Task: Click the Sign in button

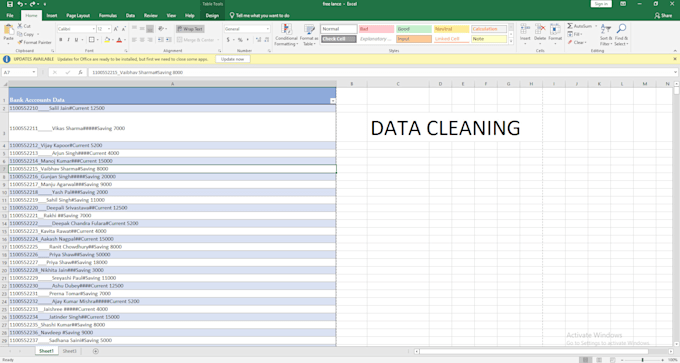Action: pyautogui.click(x=601, y=4)
